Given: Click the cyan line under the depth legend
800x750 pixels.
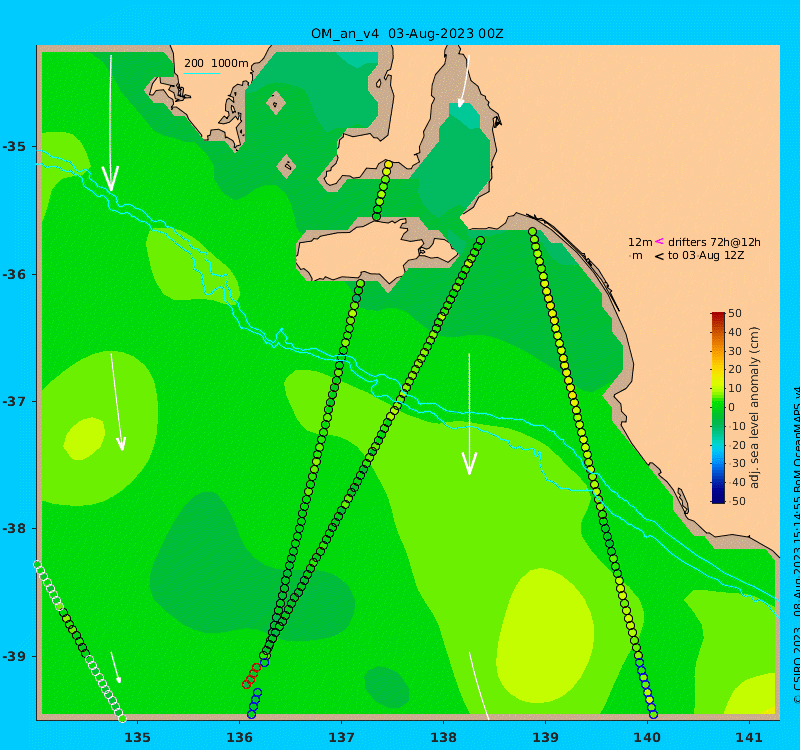Looking at the screenshot, I should tap(202, 73).
